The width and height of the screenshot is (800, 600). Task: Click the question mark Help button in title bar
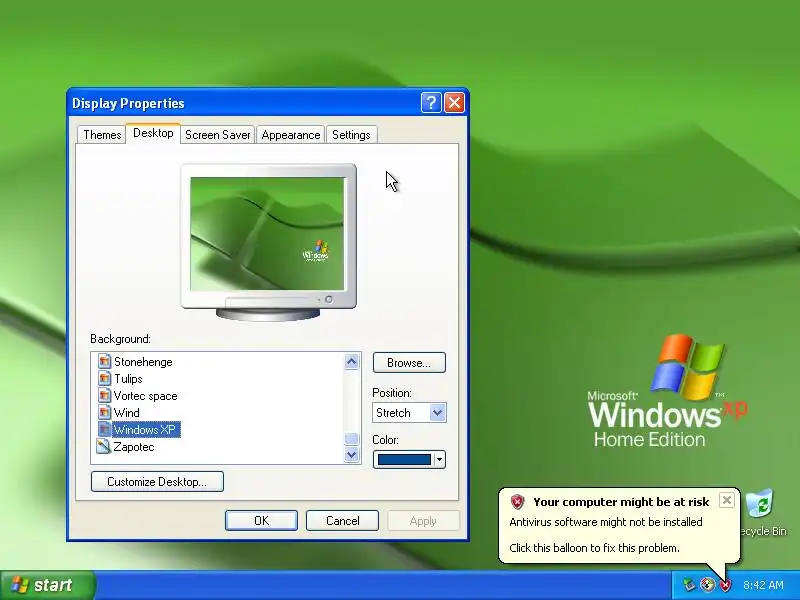point(431,103)
